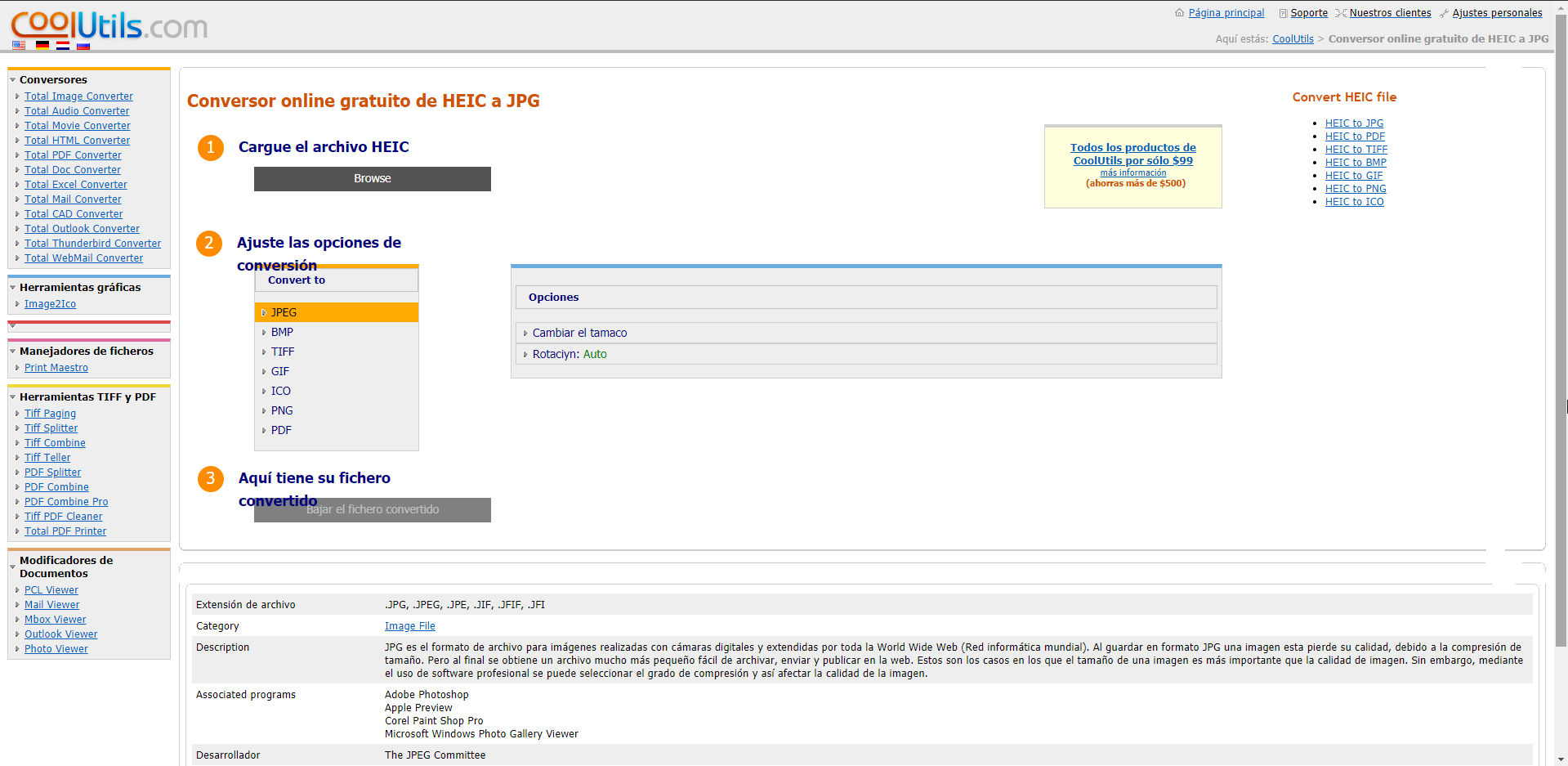Click the document icon beside Soporte
The width and height of the screenshot is (1568, 766).
point(1283,13)
